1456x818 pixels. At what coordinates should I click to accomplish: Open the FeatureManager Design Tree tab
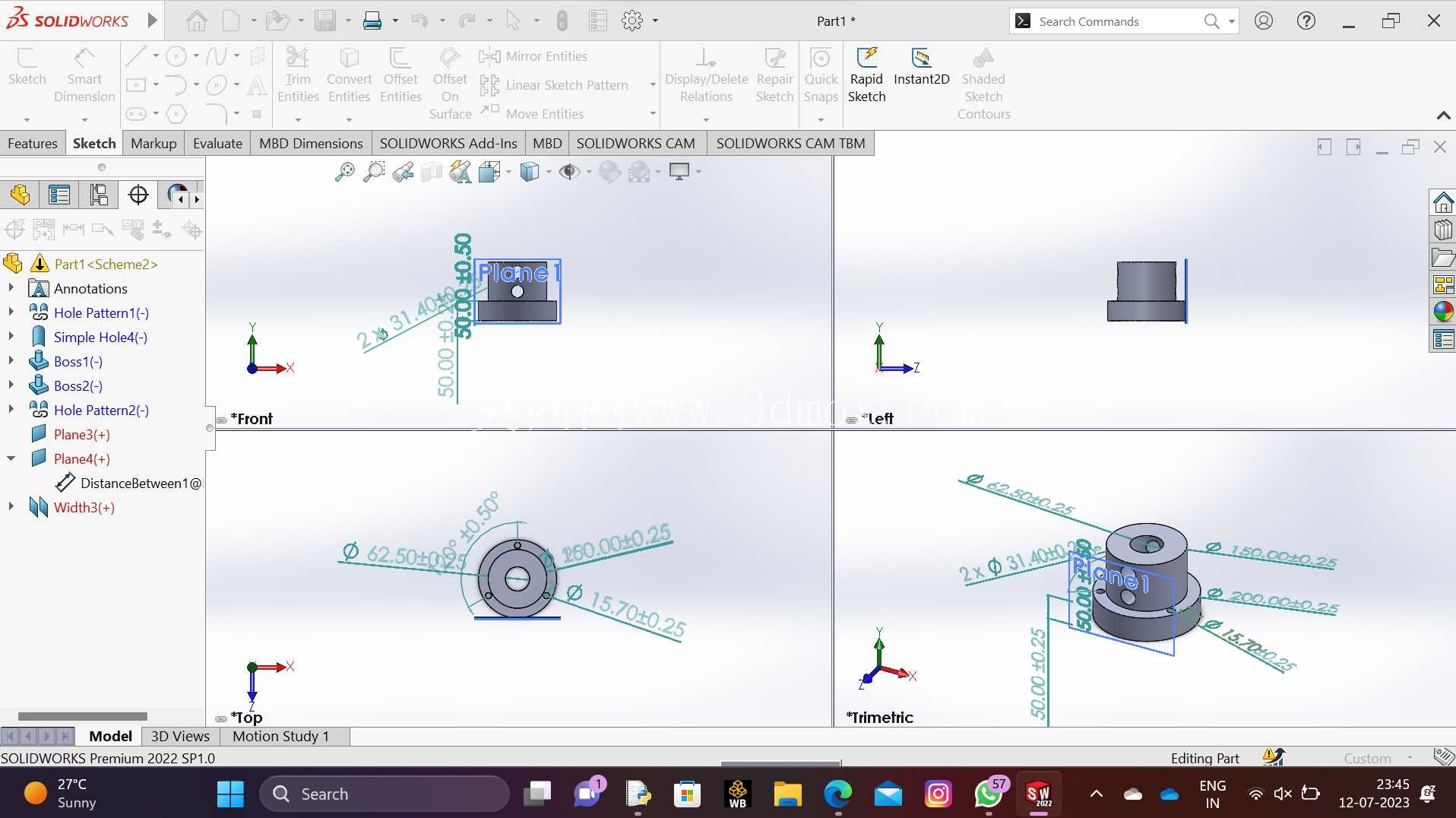click(21, 195)
